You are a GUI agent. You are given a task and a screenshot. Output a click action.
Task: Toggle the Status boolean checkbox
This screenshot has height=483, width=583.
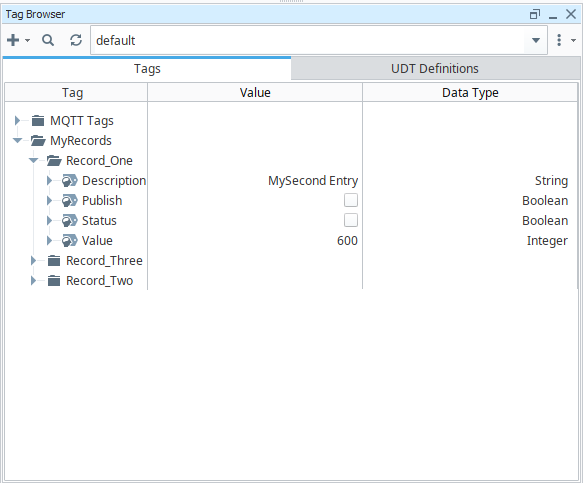tap(351, 220)
